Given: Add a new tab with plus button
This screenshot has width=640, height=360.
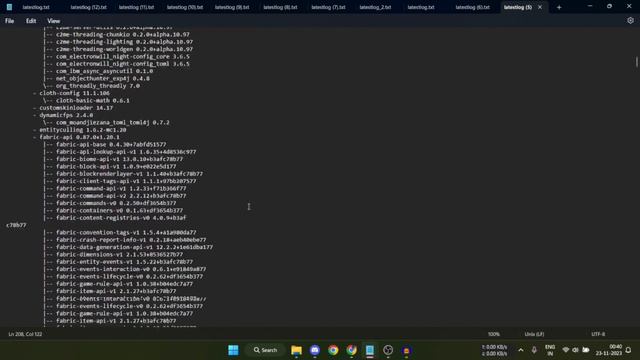Looking at the screenshot, I should (559, 7).
